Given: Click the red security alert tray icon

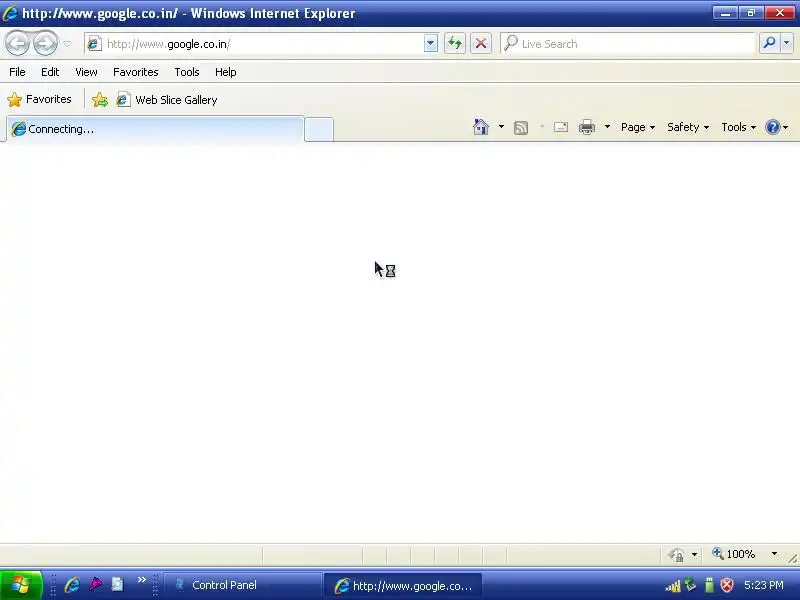Looking at the screenshot, I should 727,585.
